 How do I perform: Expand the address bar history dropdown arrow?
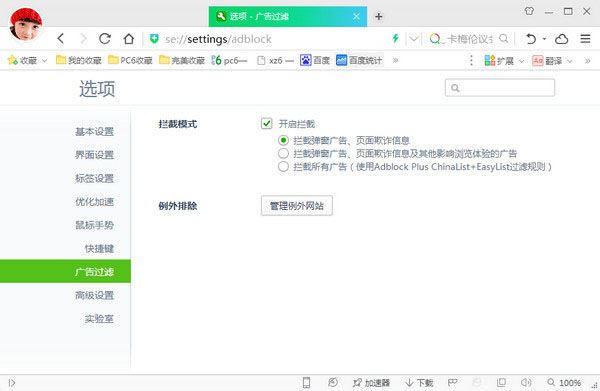click(x=414, y=39)
